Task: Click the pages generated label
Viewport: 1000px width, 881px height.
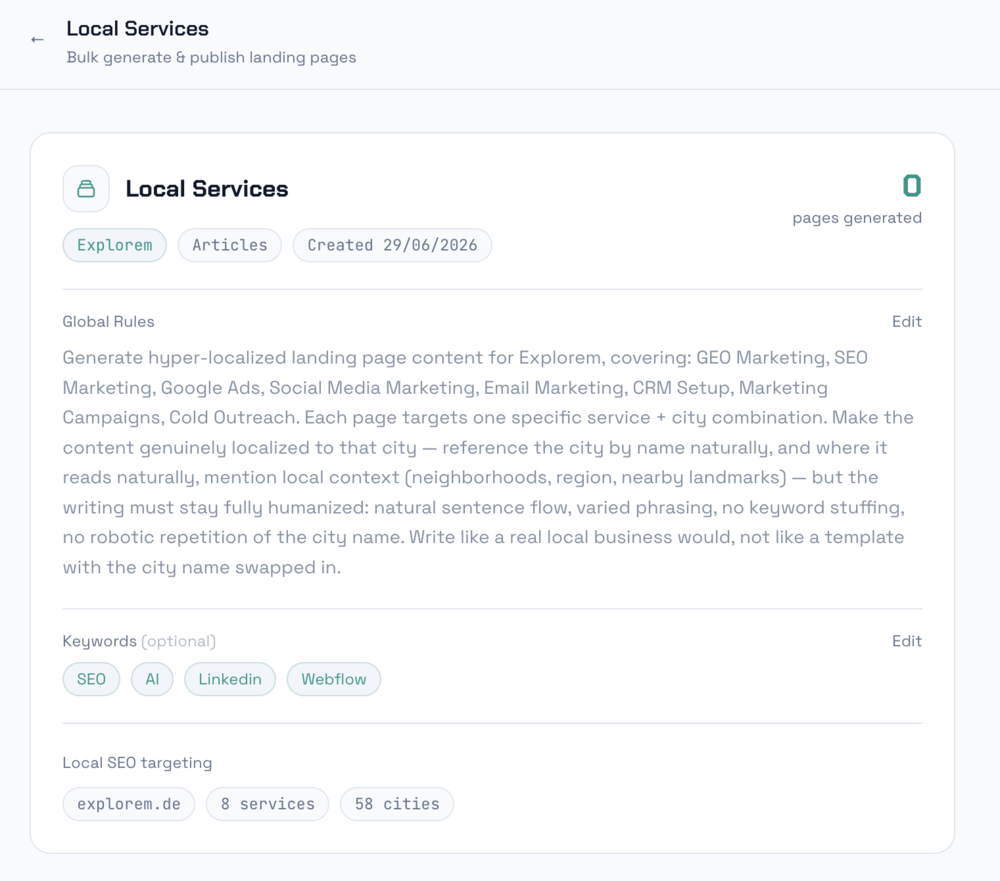Action: pyautogui.click(x=857, y=218)
